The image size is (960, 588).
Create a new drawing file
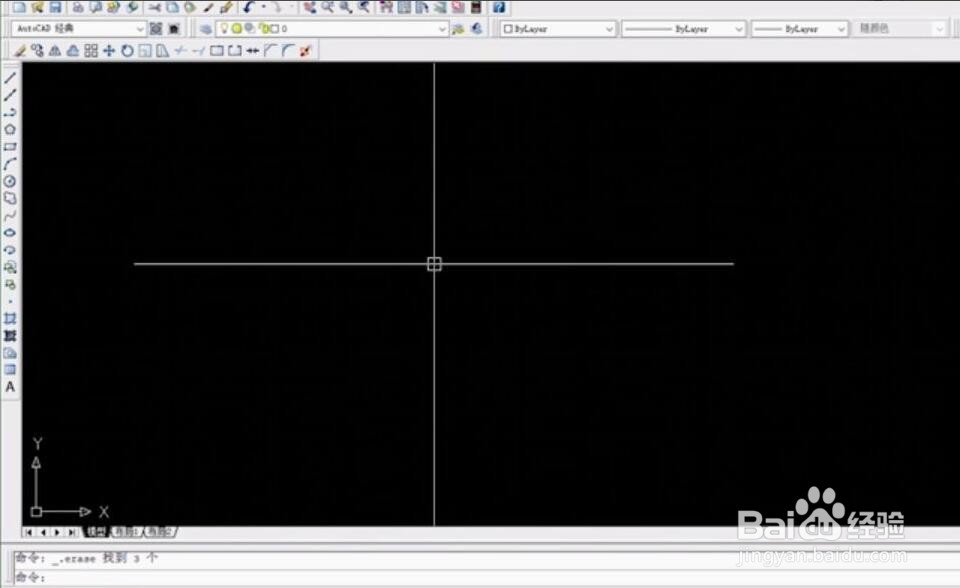click(x=19, y=7)
